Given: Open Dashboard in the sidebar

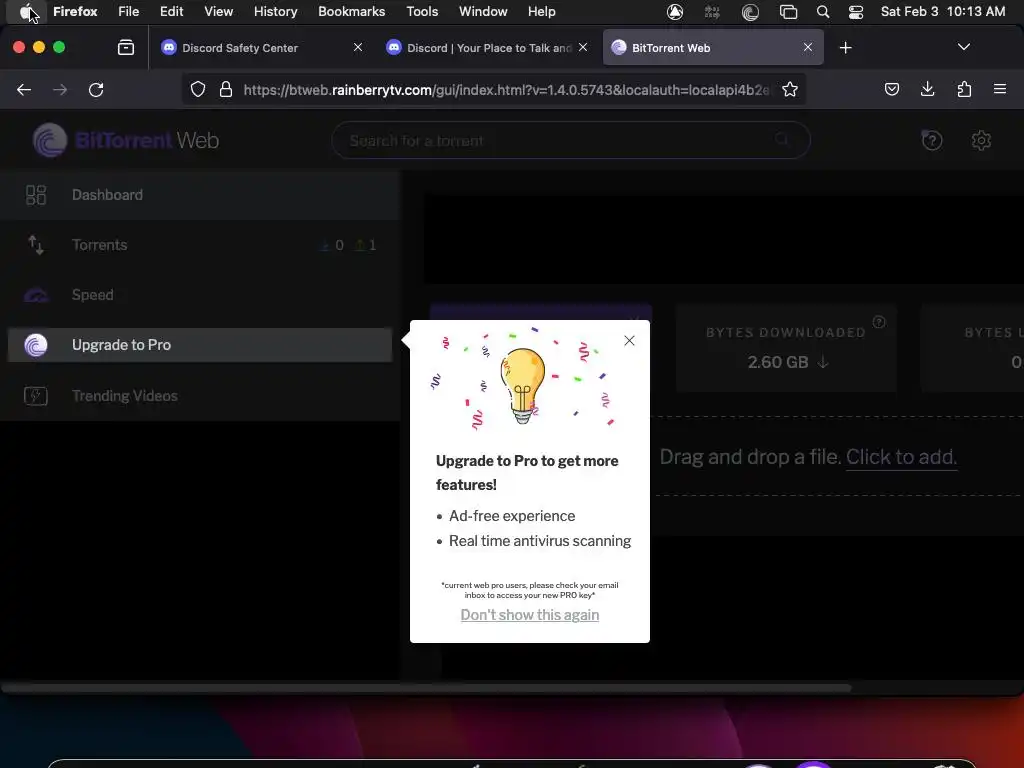Looking at the screenshot, I should click(x=200, y=195).
